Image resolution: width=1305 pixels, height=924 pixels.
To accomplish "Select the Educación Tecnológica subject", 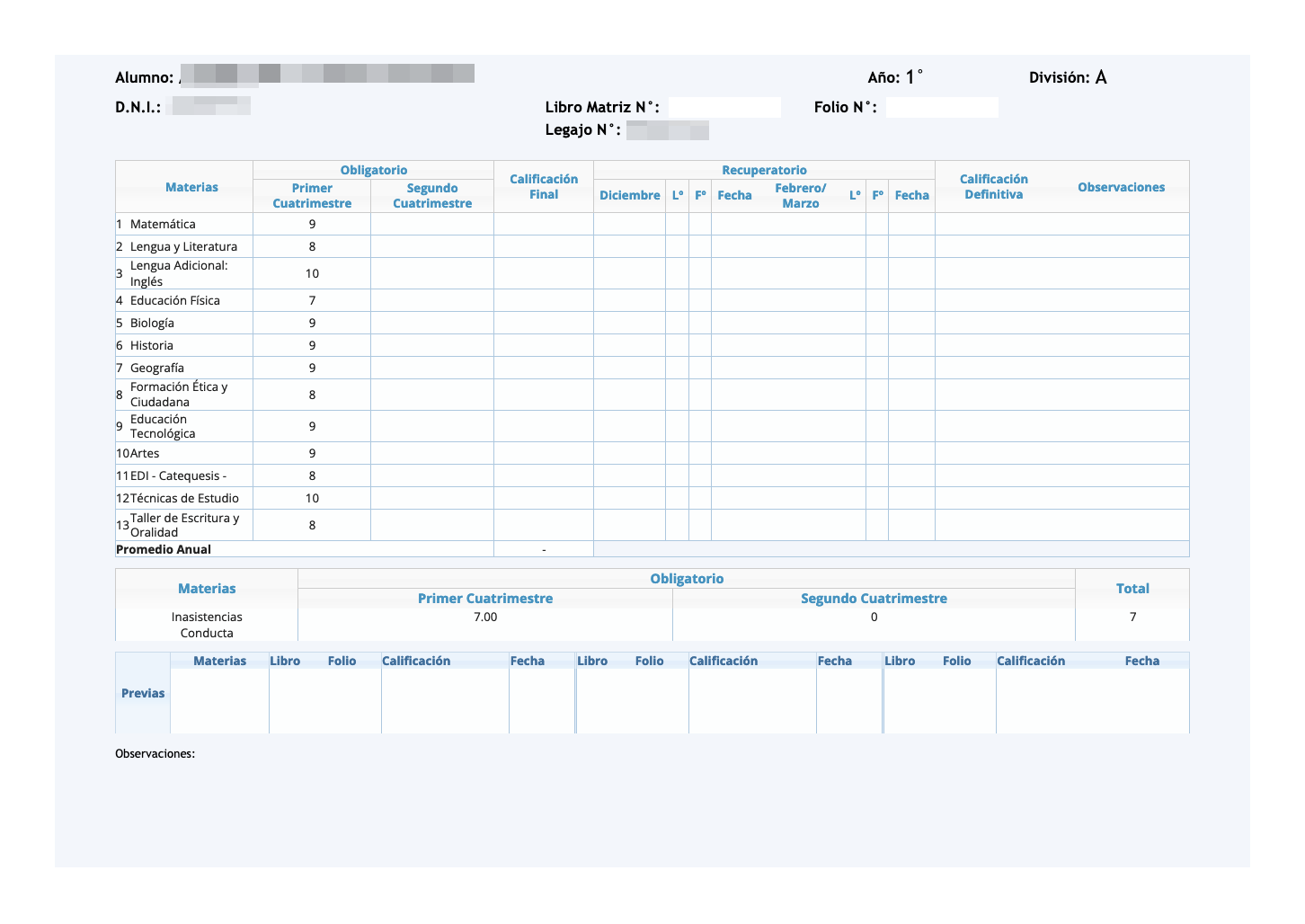I will [163, 426].
